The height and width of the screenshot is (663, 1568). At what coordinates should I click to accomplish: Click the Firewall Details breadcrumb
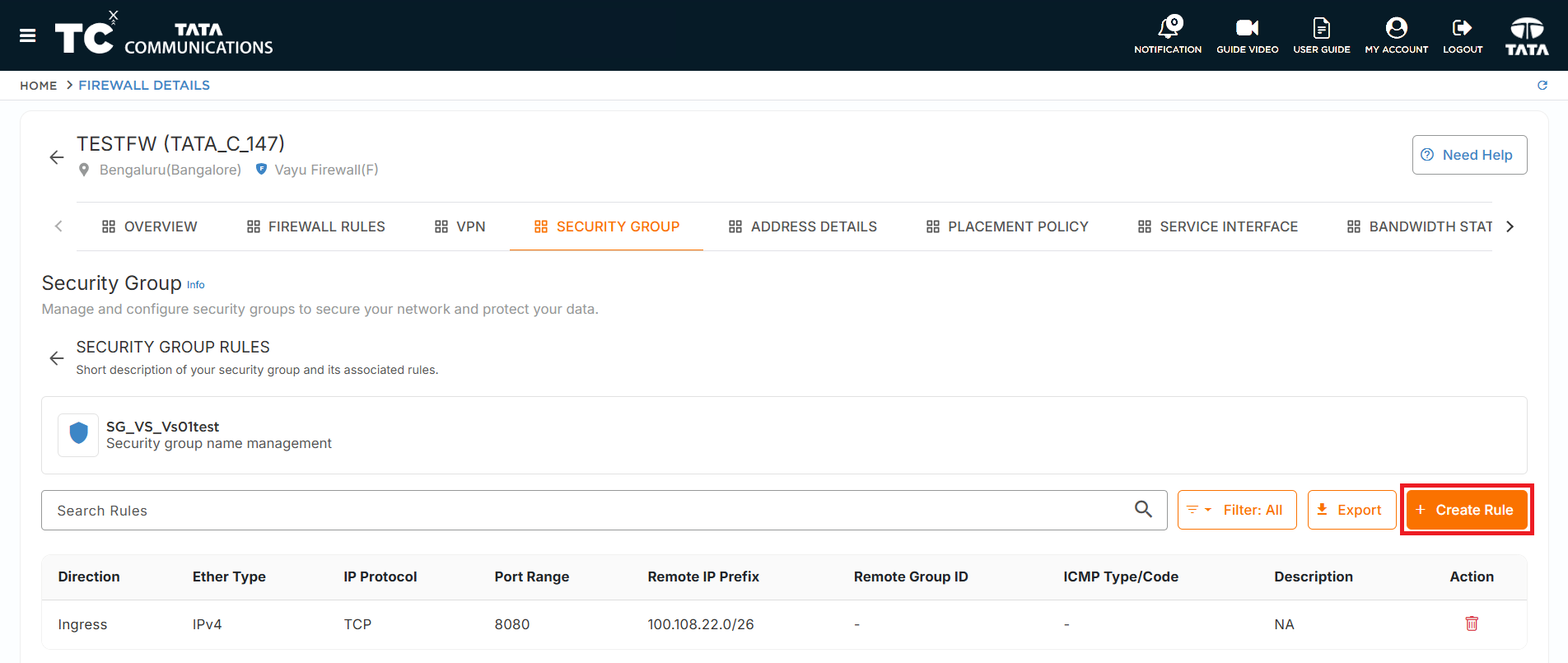[144, 86]
